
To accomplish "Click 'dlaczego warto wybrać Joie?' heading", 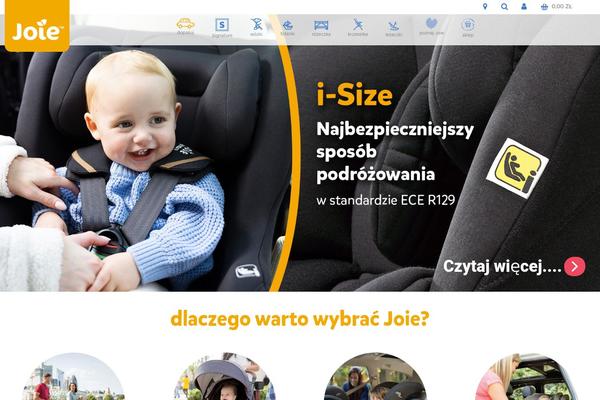I will coord(300,319).
